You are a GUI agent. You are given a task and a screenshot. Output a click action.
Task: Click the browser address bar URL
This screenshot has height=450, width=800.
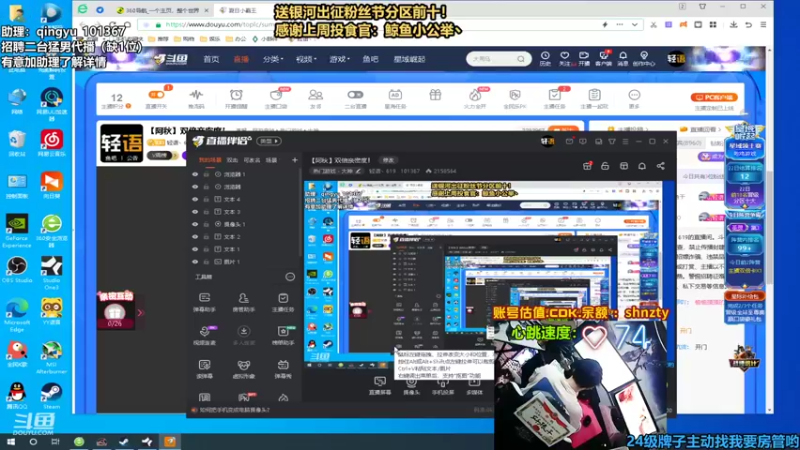(219, 24)
